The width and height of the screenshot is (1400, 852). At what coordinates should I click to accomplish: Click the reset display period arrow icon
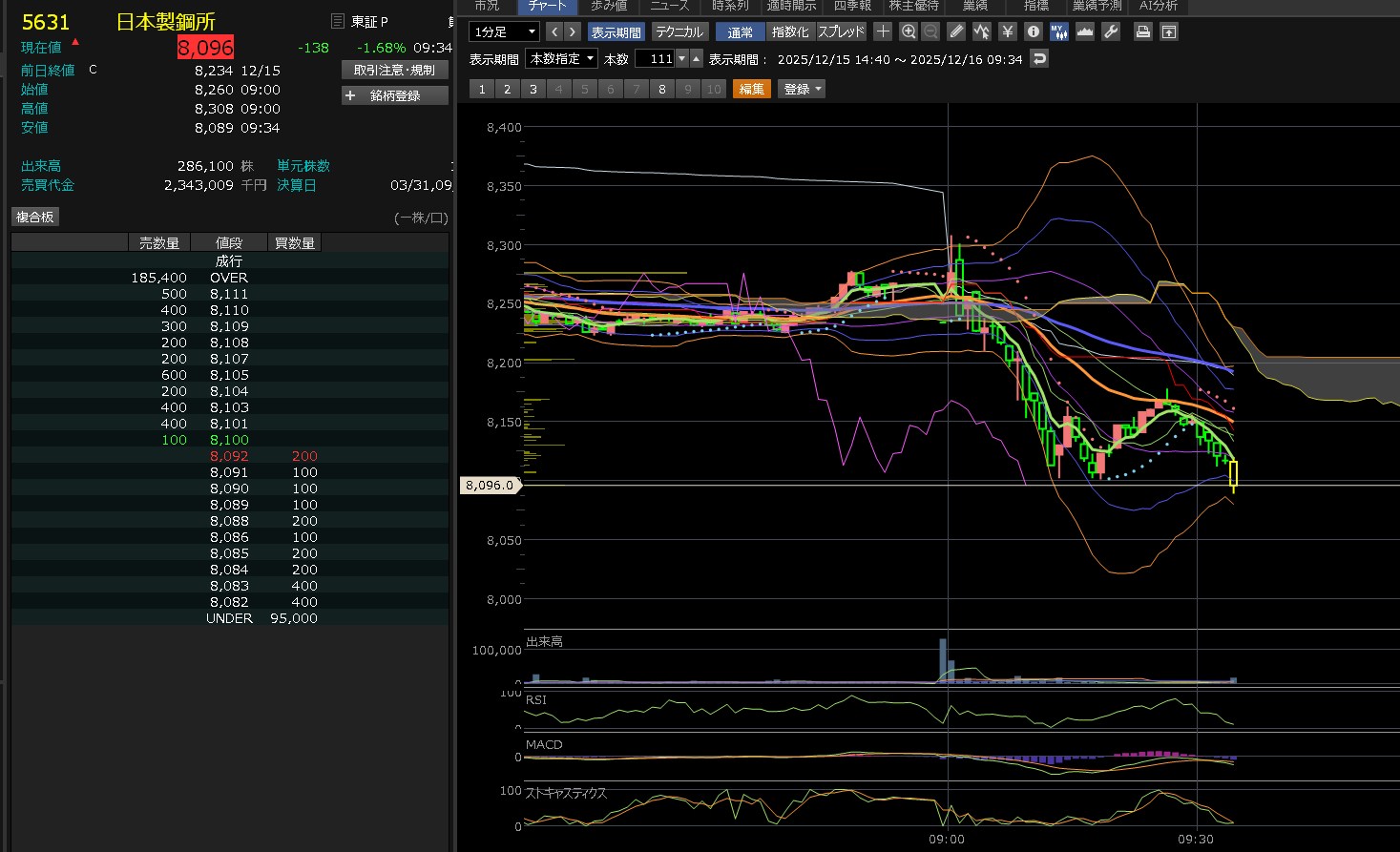coord(1040,58)
